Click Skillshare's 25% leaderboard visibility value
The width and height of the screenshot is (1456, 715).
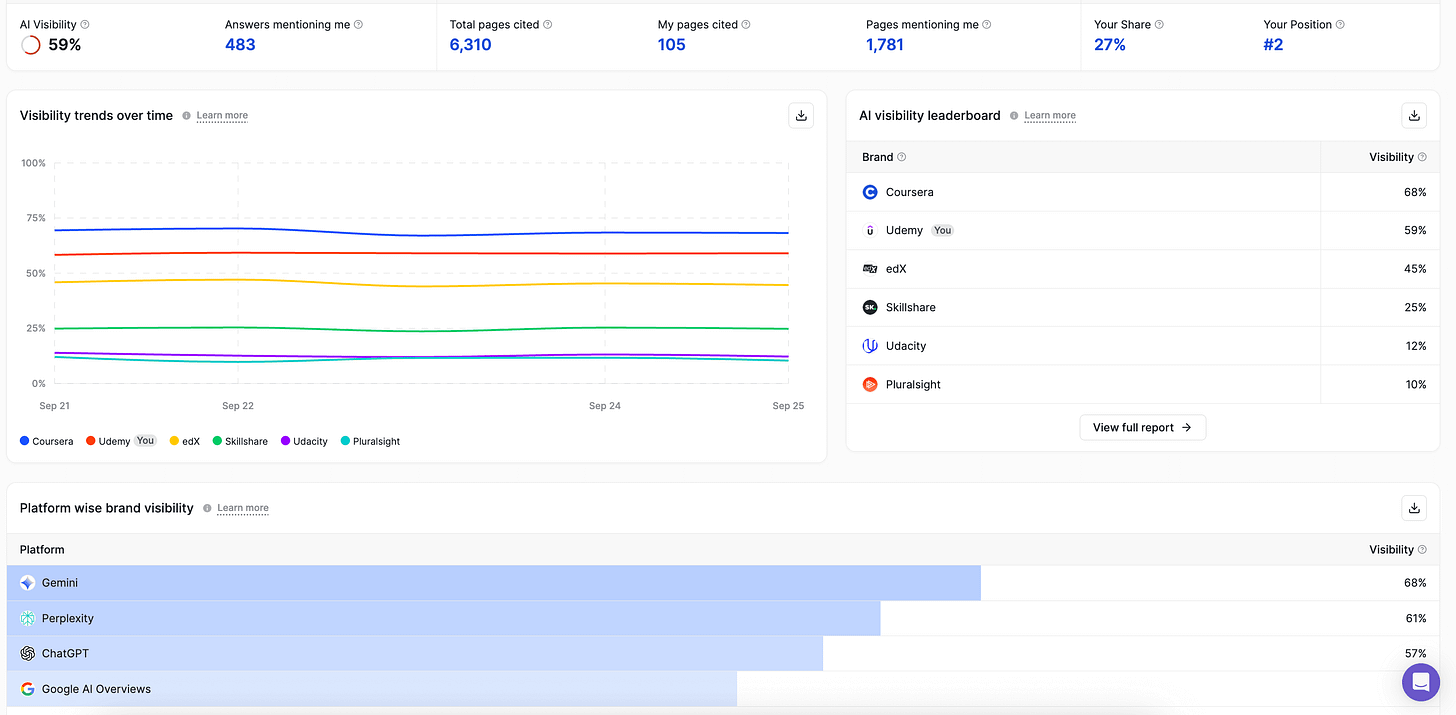[x=1415, y=307]
